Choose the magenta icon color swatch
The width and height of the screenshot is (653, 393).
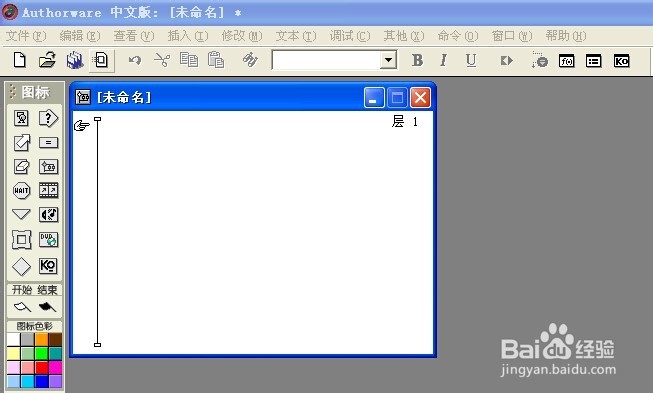click(x=55, y=368)
